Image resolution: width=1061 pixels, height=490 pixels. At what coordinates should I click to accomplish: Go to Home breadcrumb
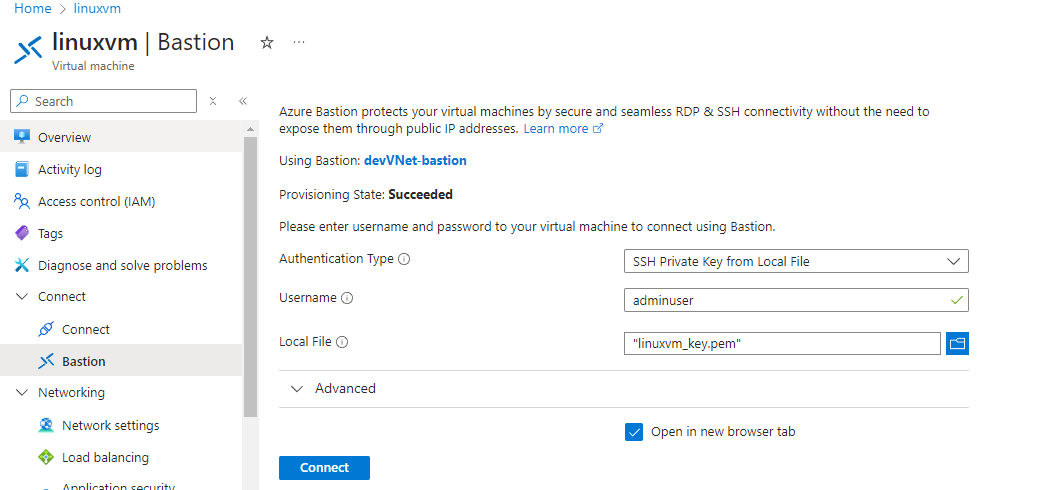(x=32, y=9)
